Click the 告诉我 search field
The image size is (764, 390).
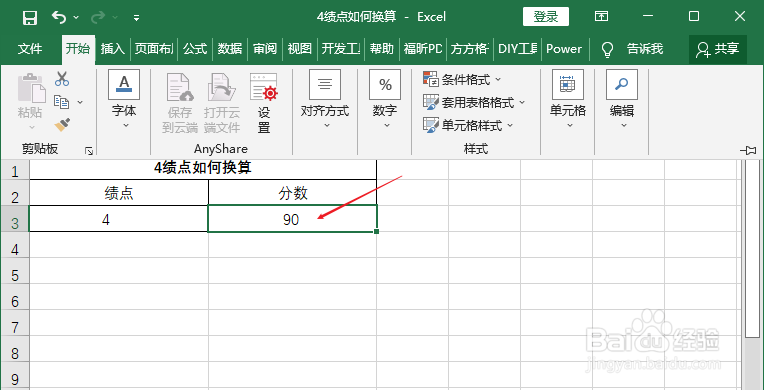point(645,49)
